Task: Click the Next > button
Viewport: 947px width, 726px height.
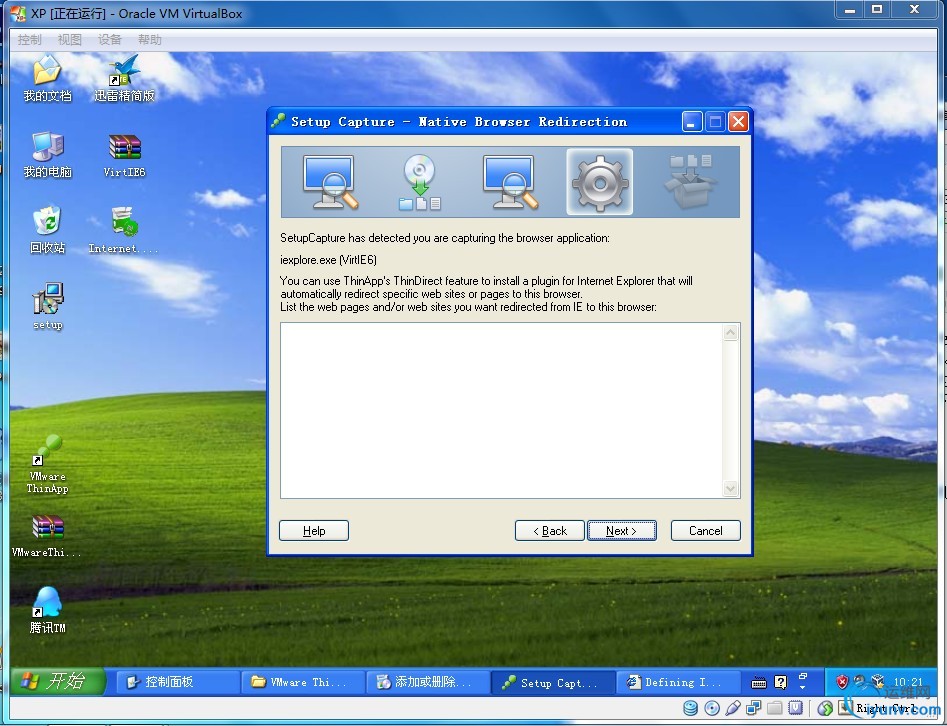Action: click(x=621, y=530)
